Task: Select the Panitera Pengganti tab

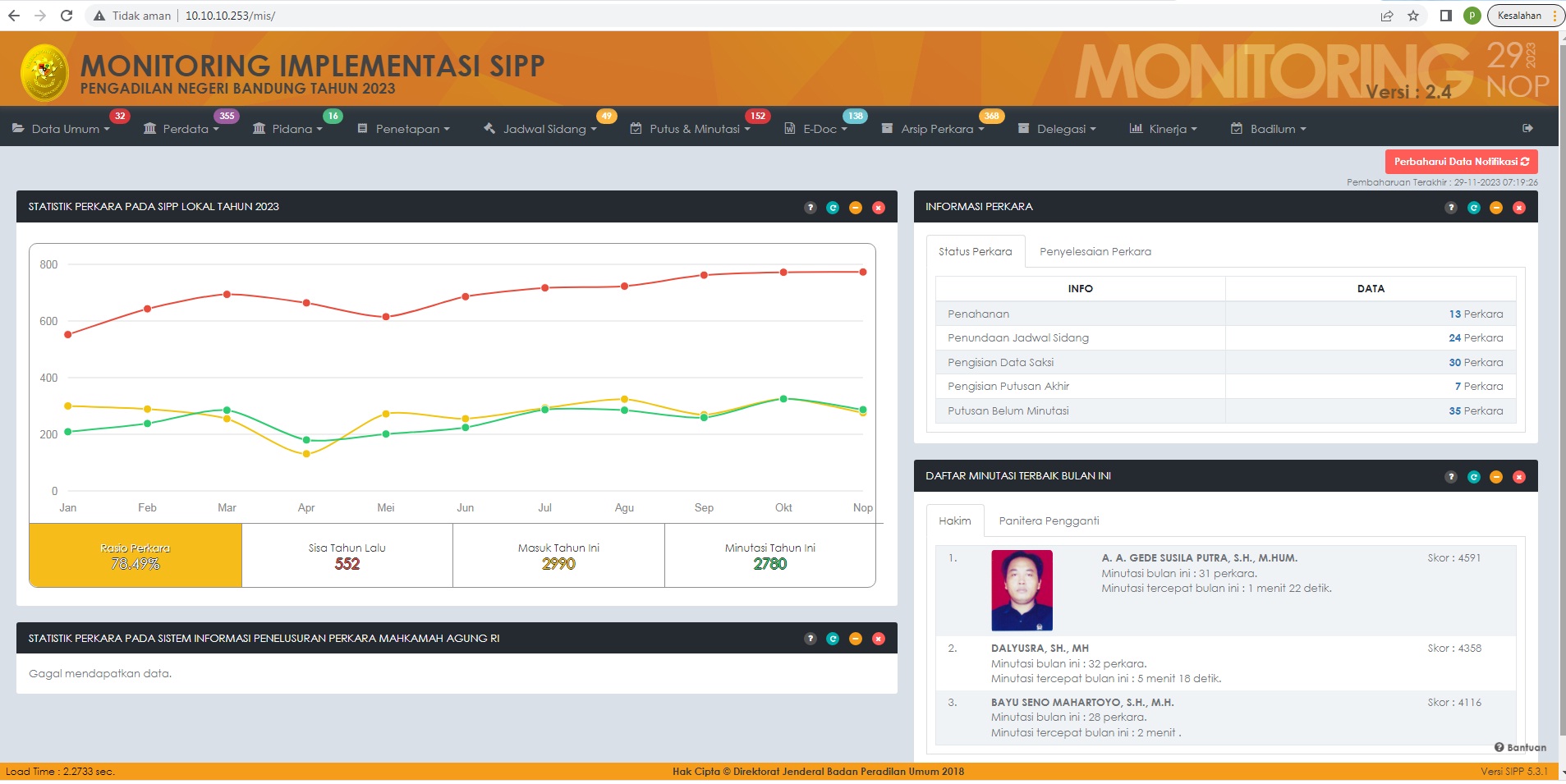Action: pyautogui.click(x=1048, y=520)
